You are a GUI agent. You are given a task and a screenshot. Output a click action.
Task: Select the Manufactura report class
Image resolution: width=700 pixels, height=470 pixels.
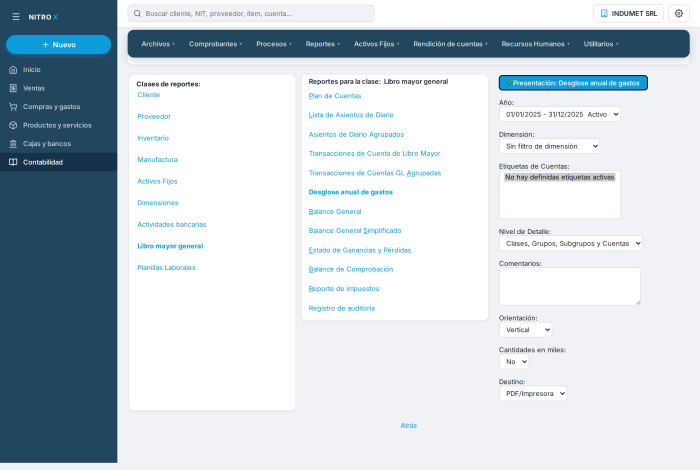[x=158, y=160]
